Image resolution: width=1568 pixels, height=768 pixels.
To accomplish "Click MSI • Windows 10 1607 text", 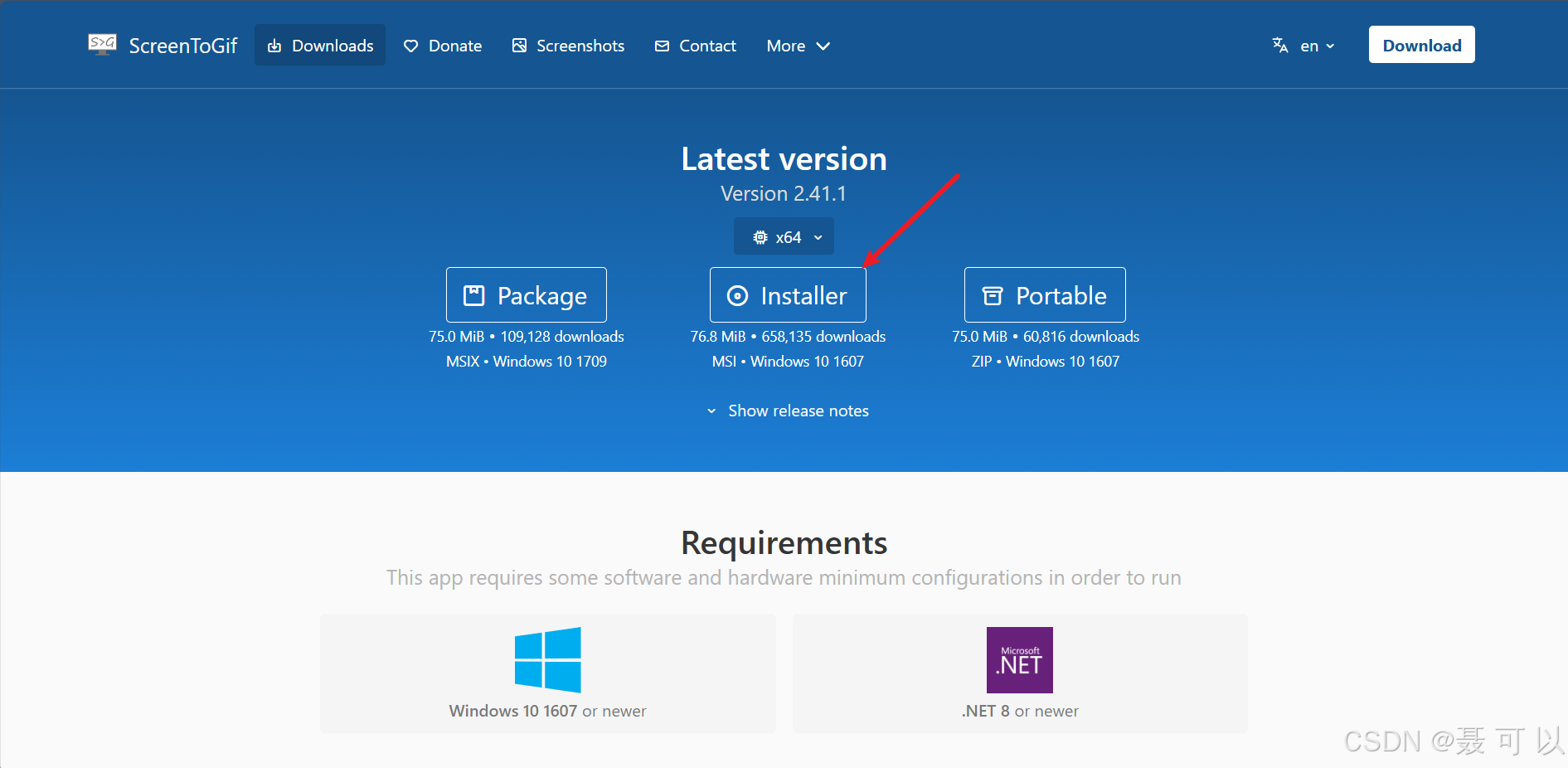I will (x=788, y=362).
